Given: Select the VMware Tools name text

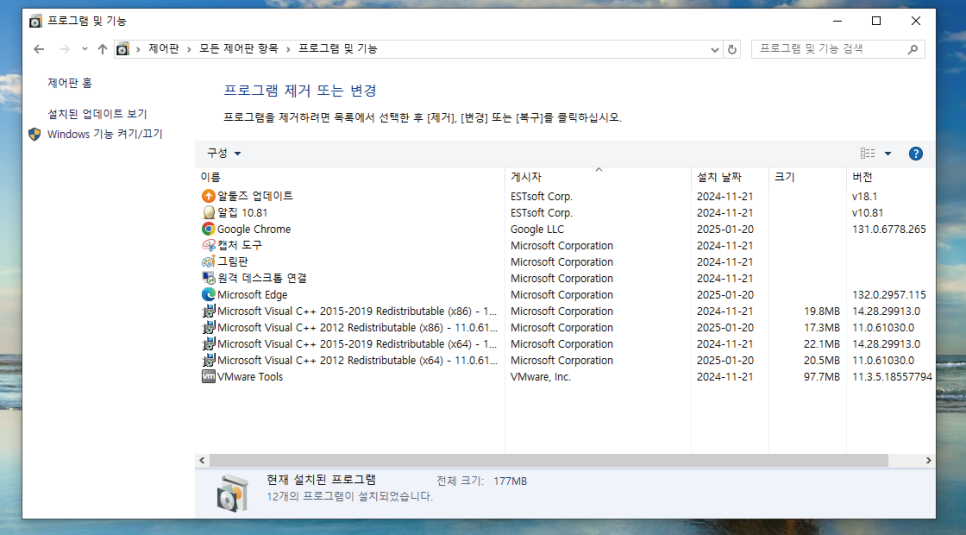Looking at the screenshot, I should 250,377.
